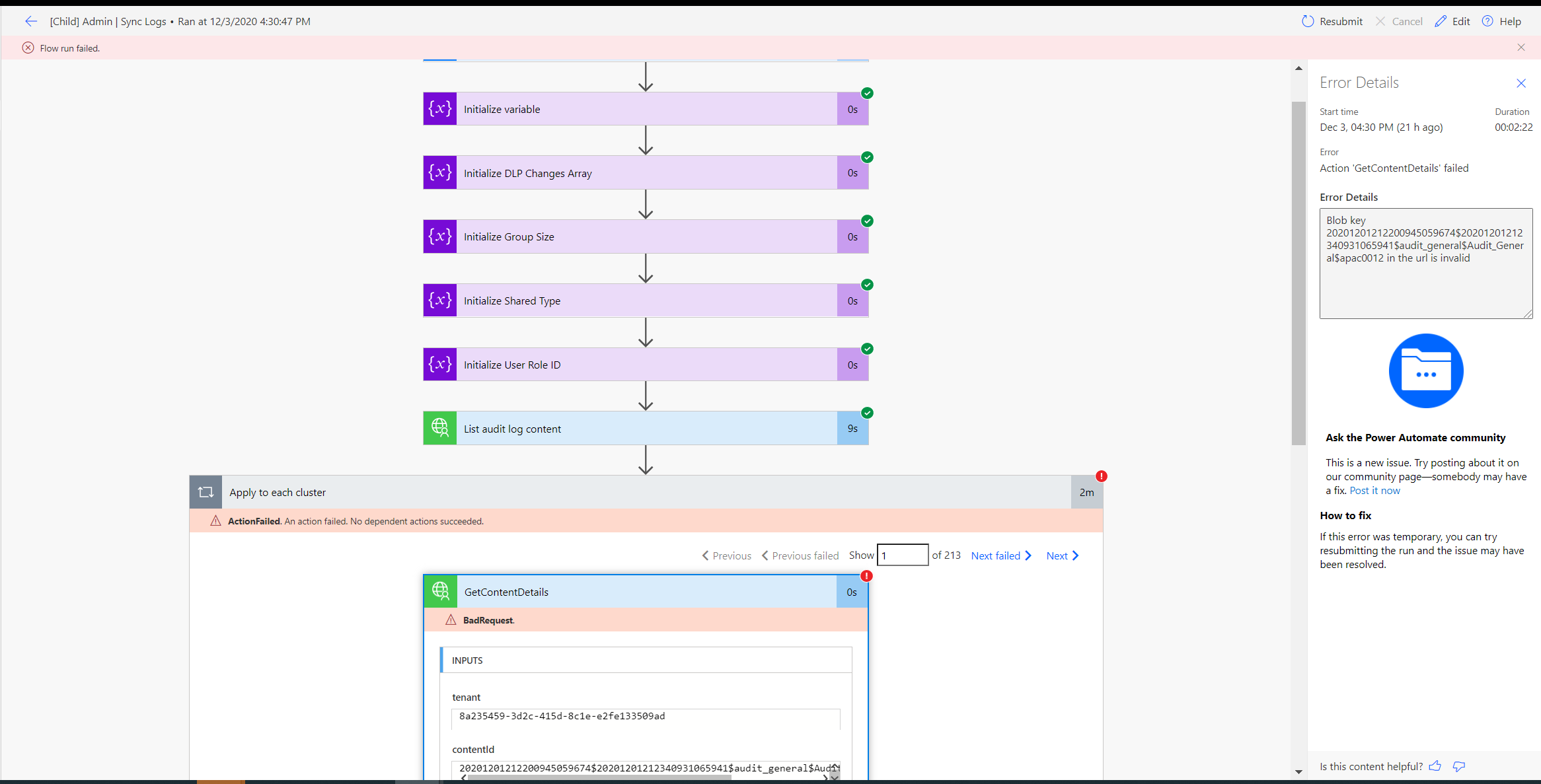Click the Apply to each loop icon
1541x784 pixels.
click(206, 492)
